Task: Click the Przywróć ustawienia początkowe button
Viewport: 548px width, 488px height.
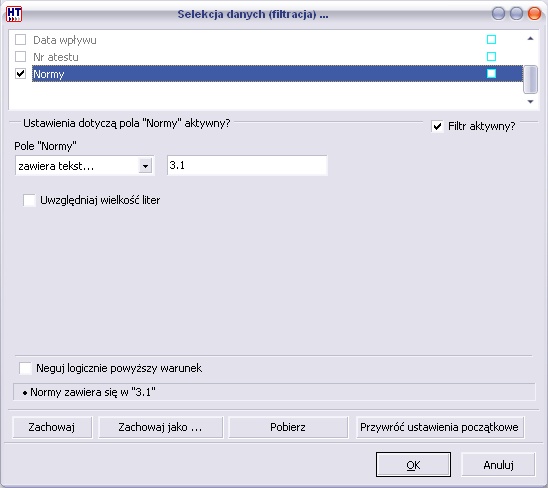Action: pyautogui.click(x=440, y=427)
